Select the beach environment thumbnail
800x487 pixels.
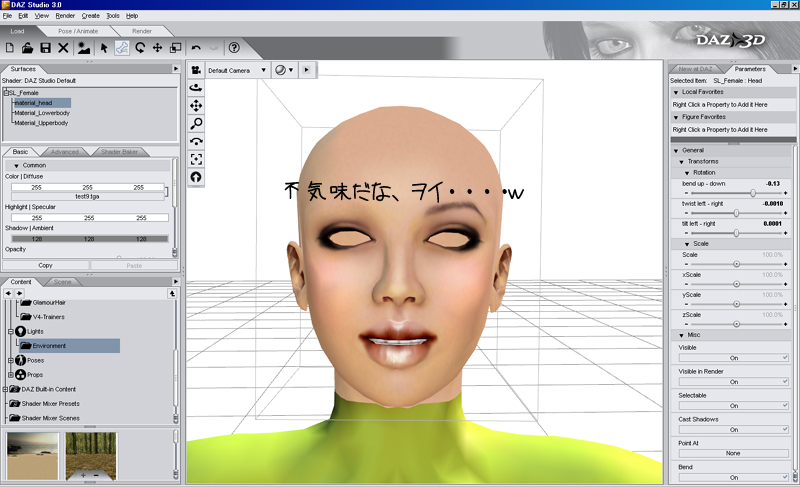click(33, 456)
